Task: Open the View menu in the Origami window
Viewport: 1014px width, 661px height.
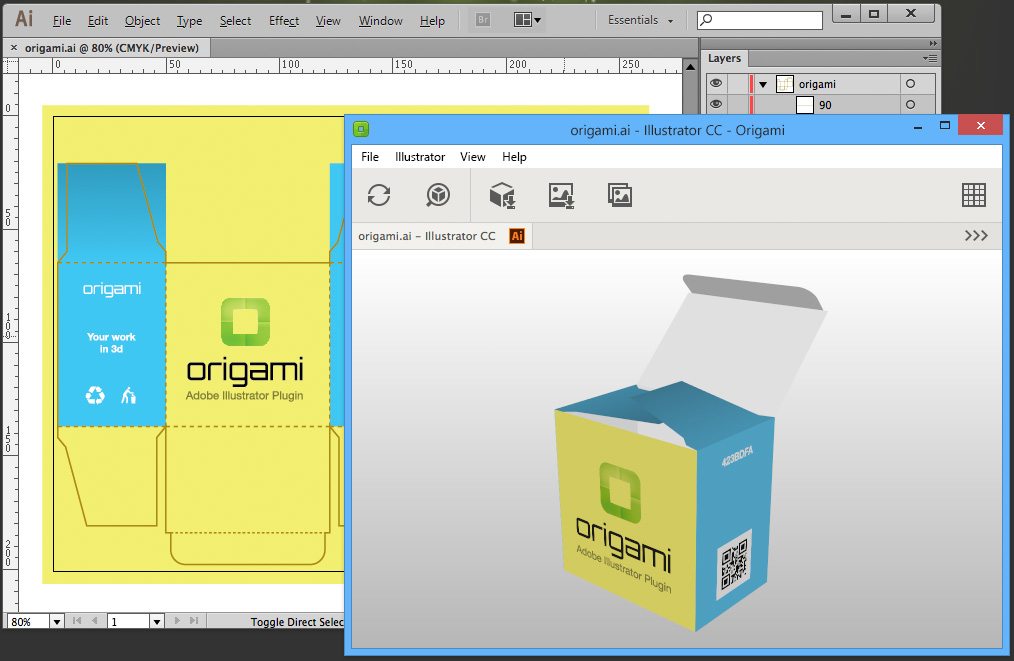Action: (x=473, y=157)
